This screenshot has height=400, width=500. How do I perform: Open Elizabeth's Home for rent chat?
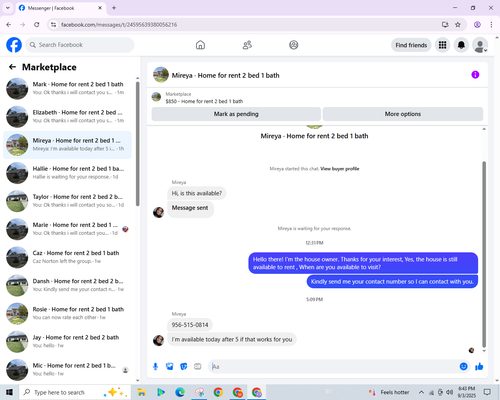[x=68, y=117]
